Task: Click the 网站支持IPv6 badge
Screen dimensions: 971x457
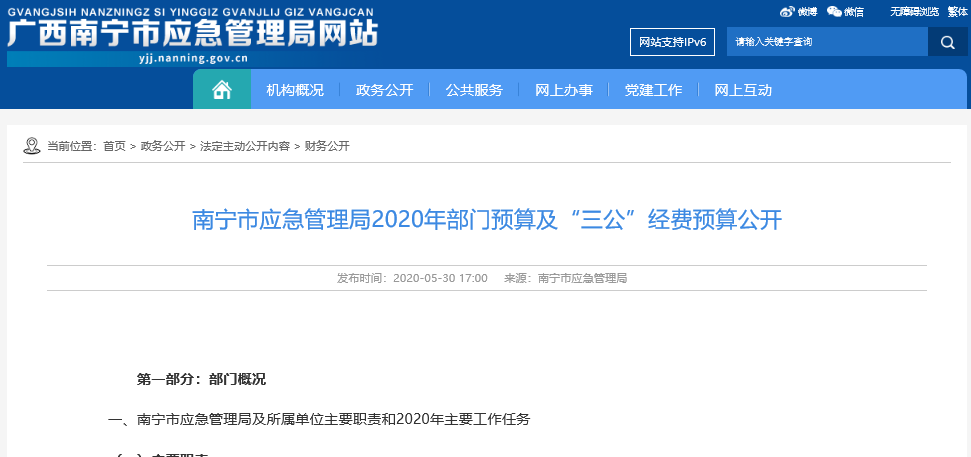Action: pos(672,42)
